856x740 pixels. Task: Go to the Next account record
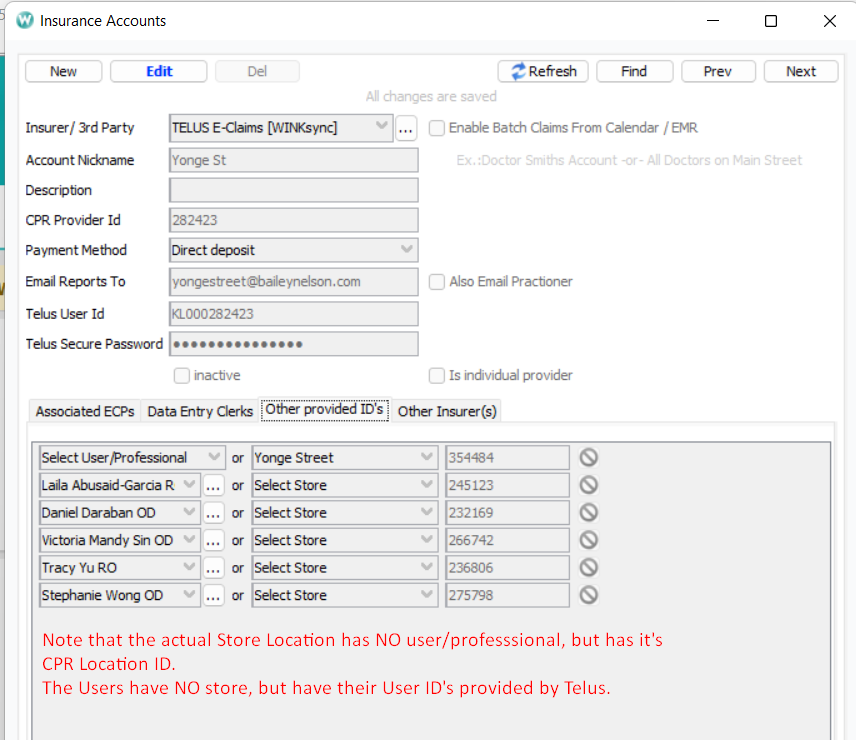click(801, 71)
